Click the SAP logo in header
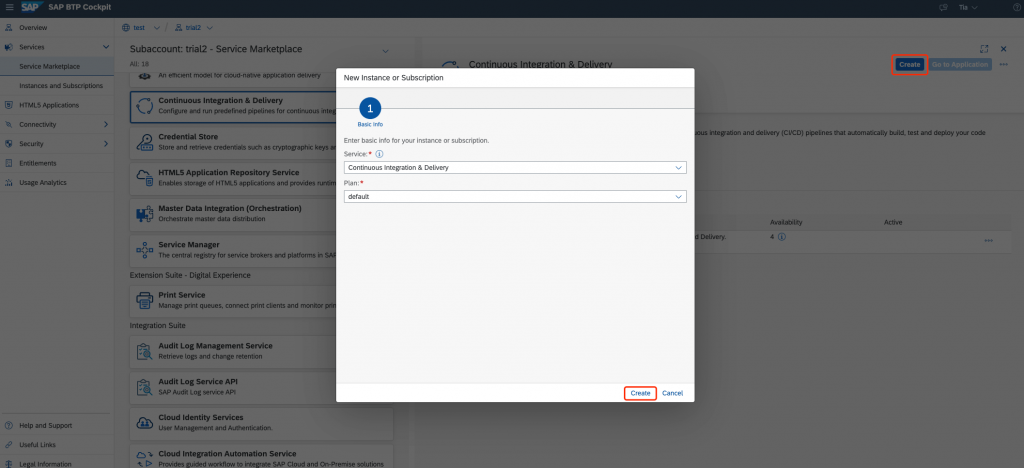The height and width of the screenshot is (468, 1024). pos(31,8)
